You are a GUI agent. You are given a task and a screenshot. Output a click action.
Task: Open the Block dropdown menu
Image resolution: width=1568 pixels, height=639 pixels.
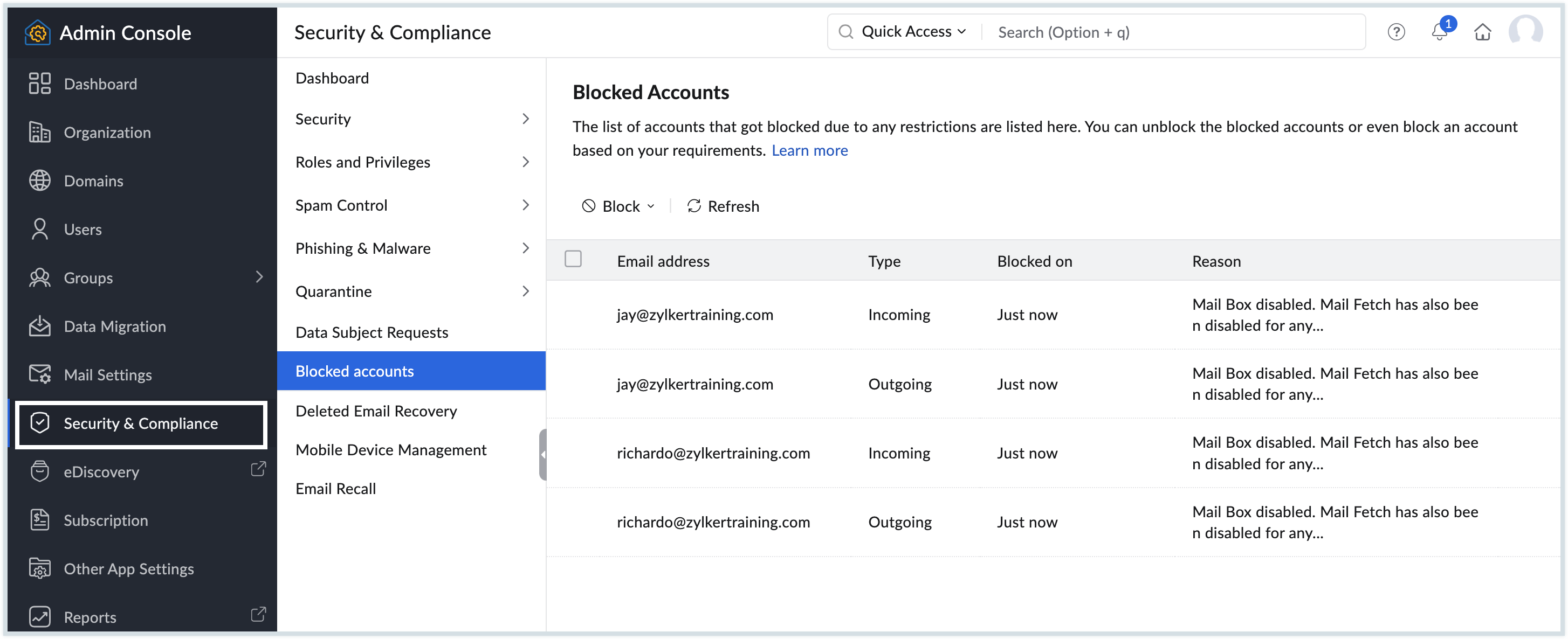pyautogui.click(x=618, y=206)
